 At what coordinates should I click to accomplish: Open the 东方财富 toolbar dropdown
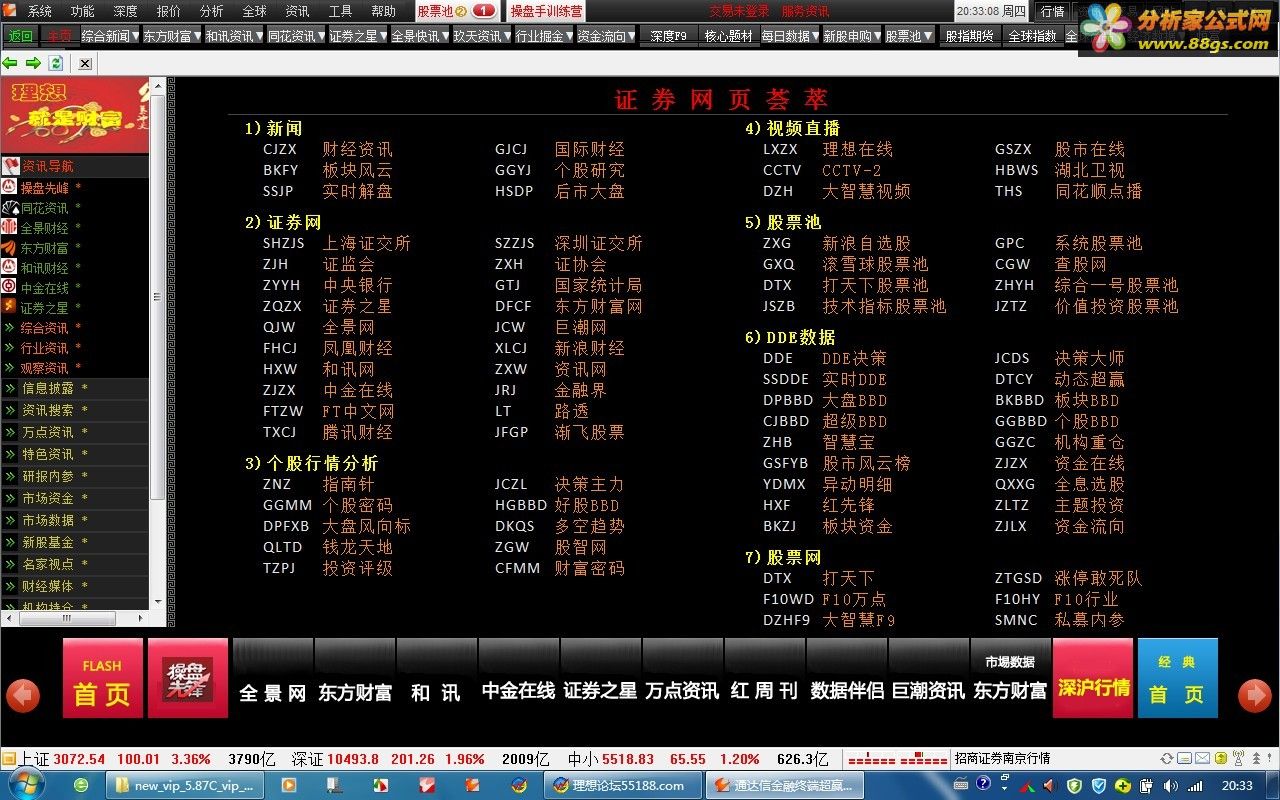(170, 35)
